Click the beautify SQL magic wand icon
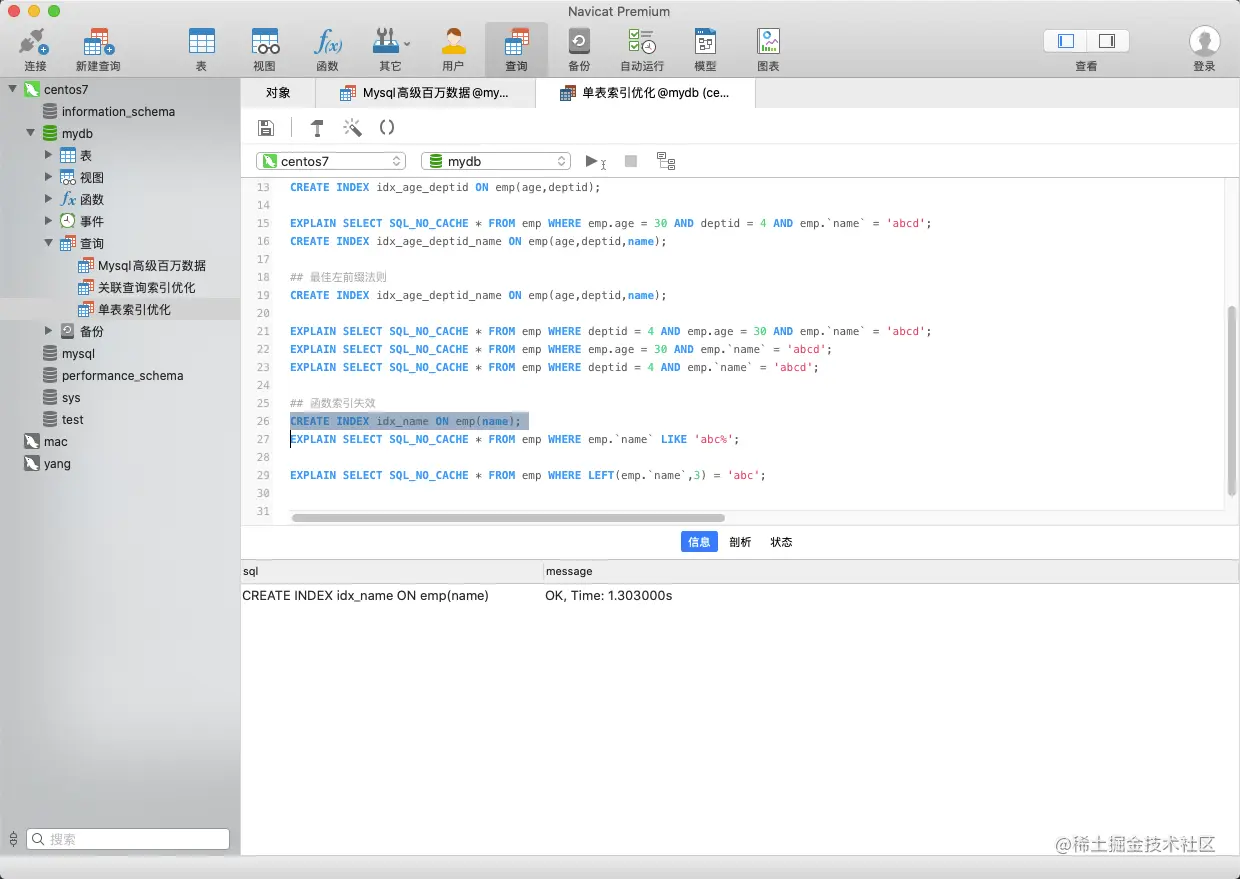Viewport: 1240px width, 879px height. [352, 127]
